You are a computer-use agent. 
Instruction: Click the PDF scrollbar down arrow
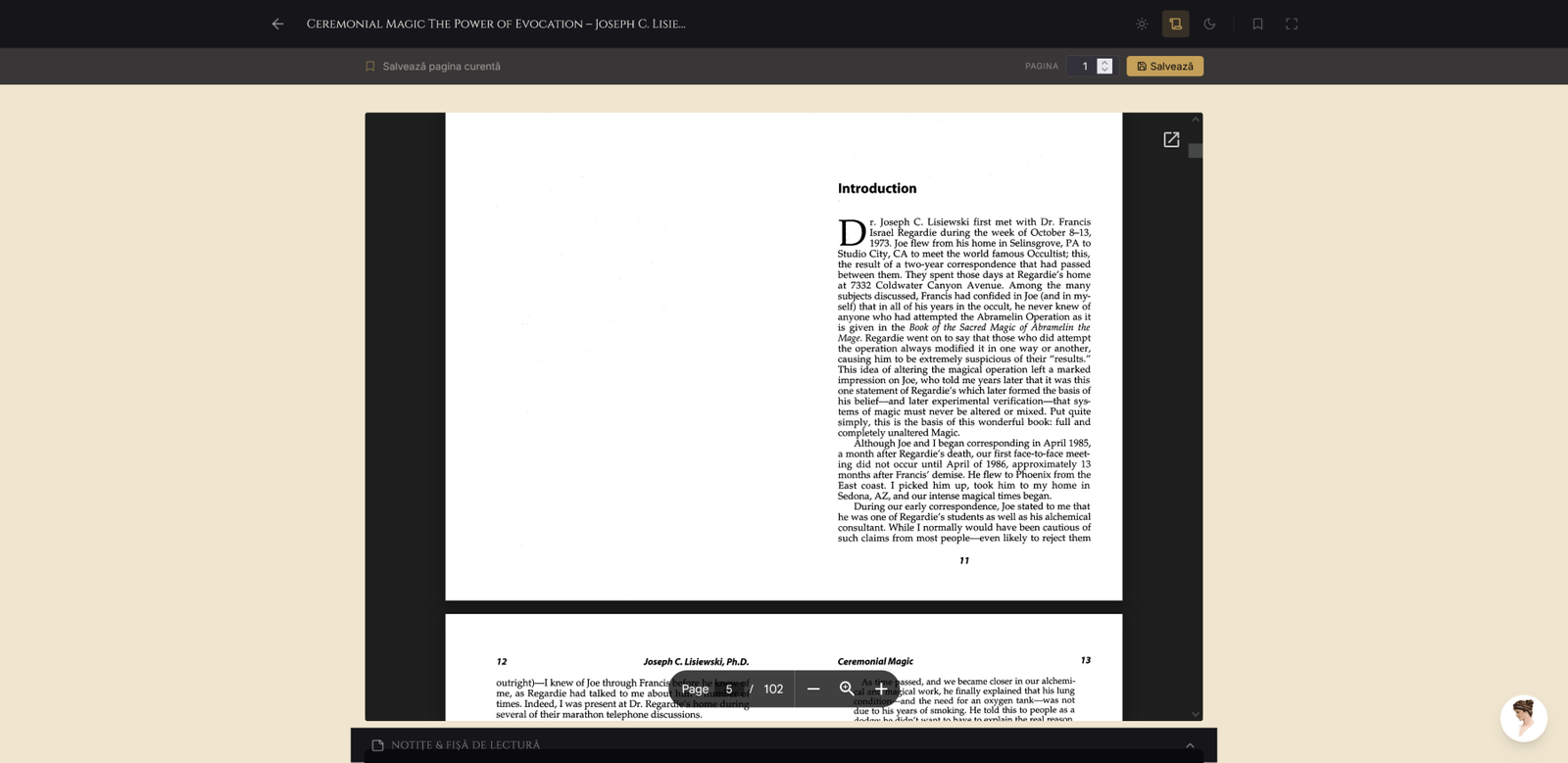pyautogui.click(x=1196, y=714)
